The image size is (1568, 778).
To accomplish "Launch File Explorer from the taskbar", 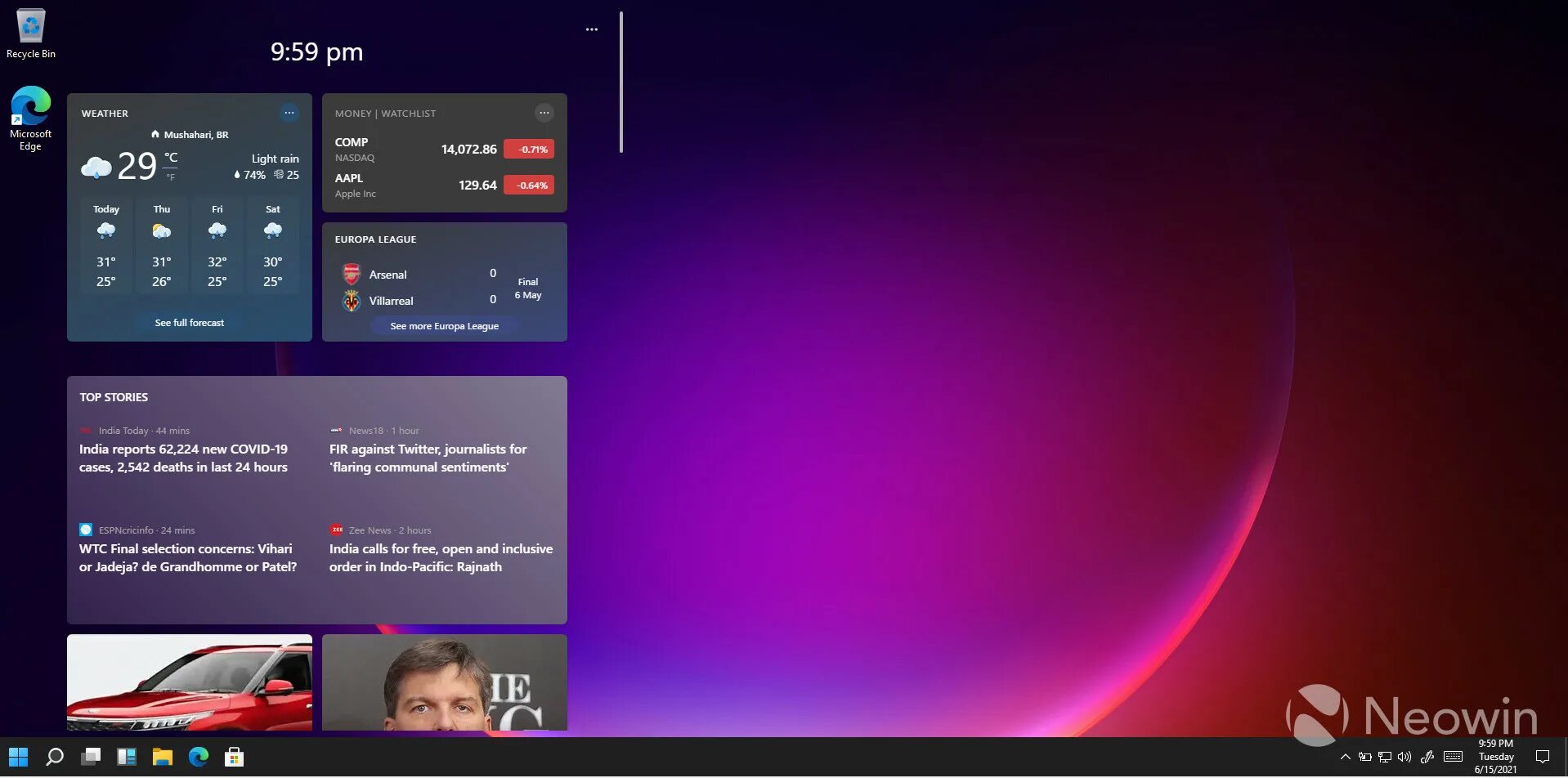I will (x=163, y=758).
